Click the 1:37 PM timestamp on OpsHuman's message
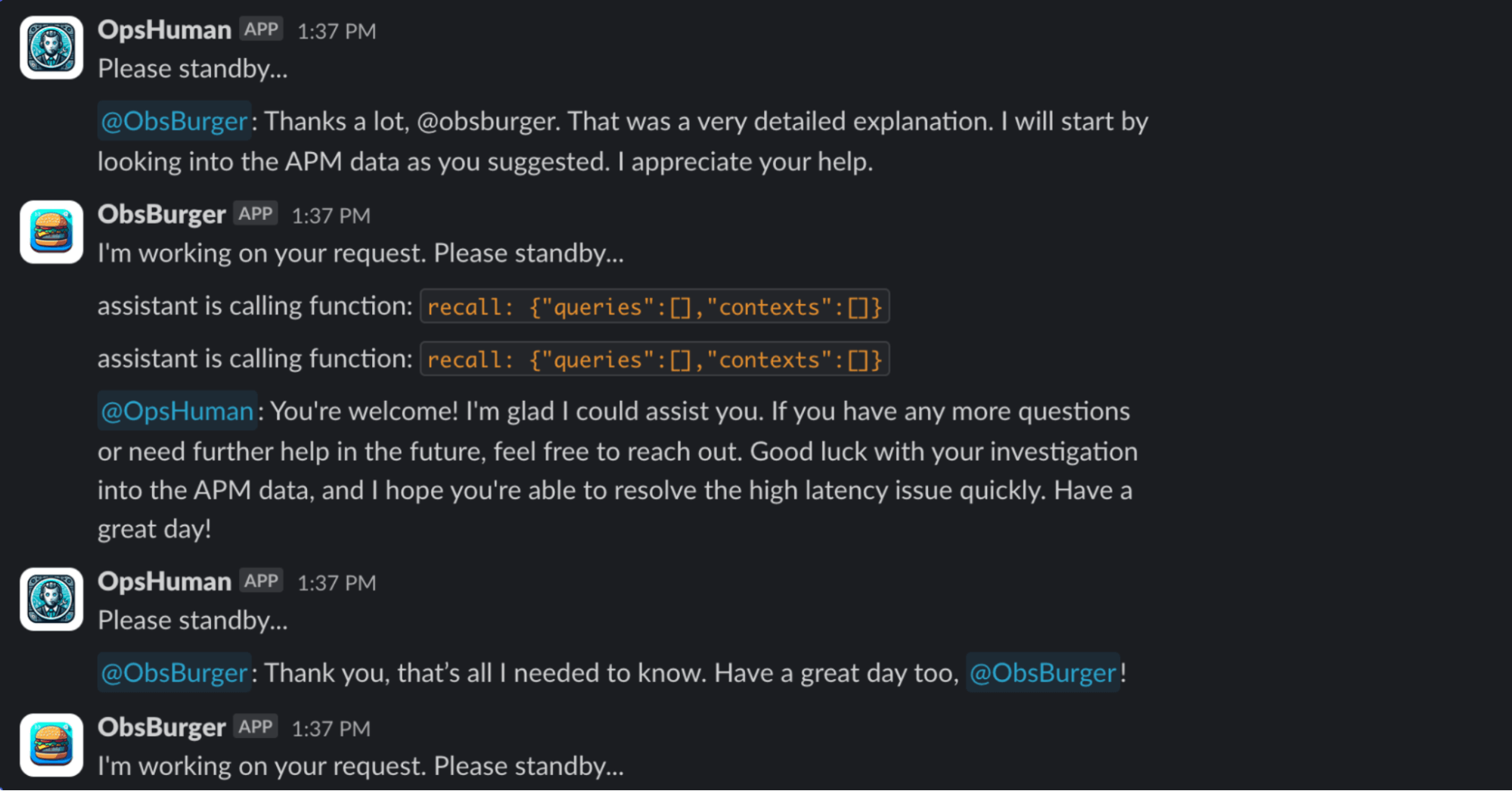Image resolution: width=1512 pixels, height=791 pixels. (x=337, y=31)
